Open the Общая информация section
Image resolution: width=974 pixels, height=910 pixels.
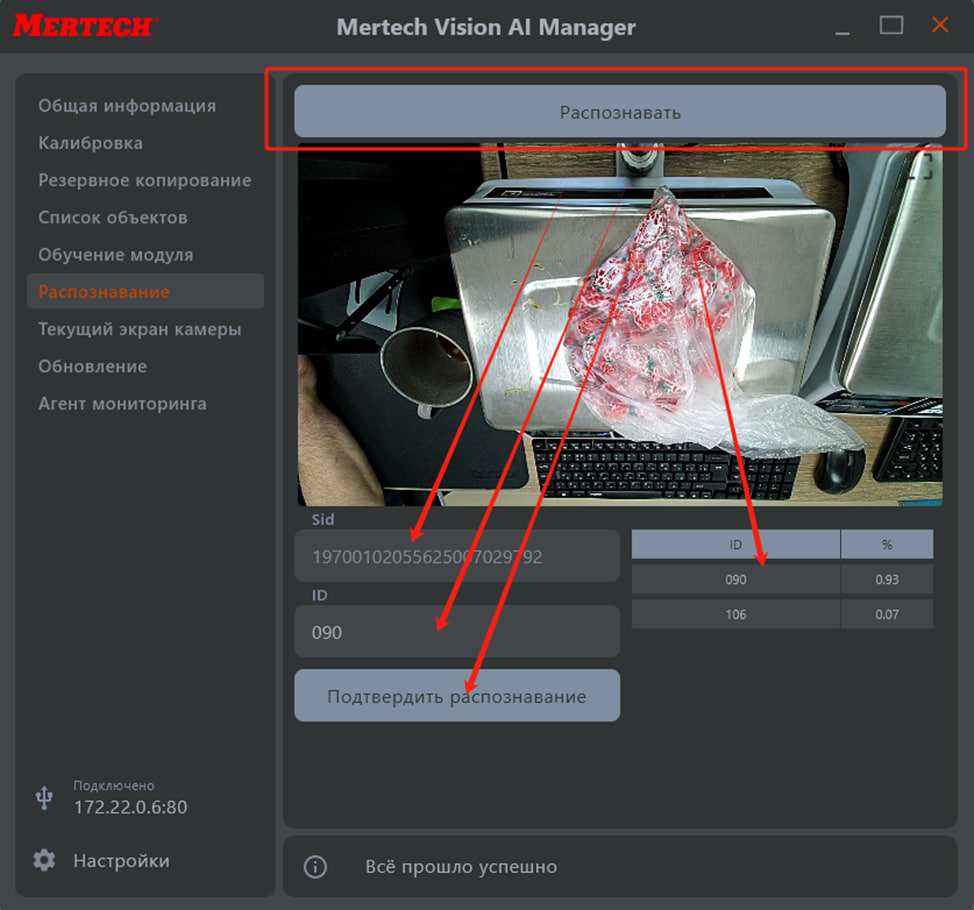pos(127,106)
